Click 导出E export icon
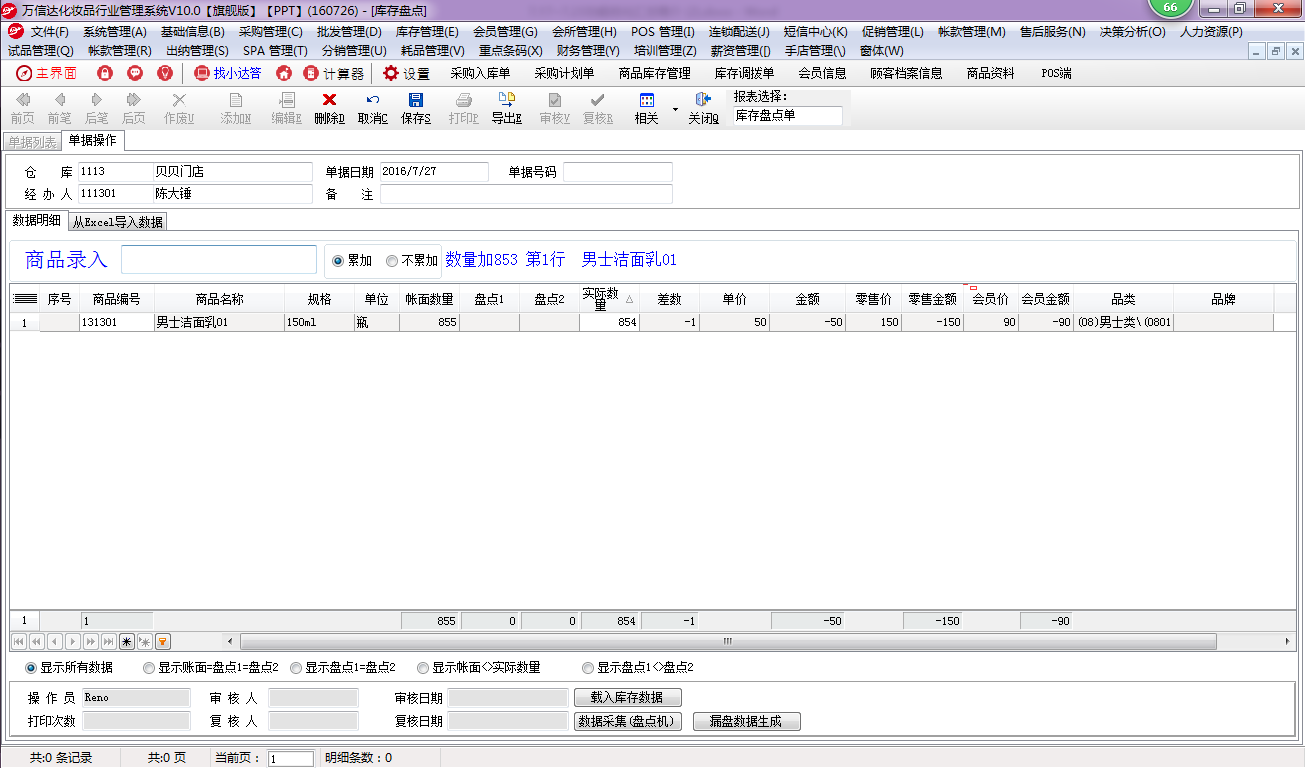The width and height of the screenshot is (1305, 768). tap(506, 100)
